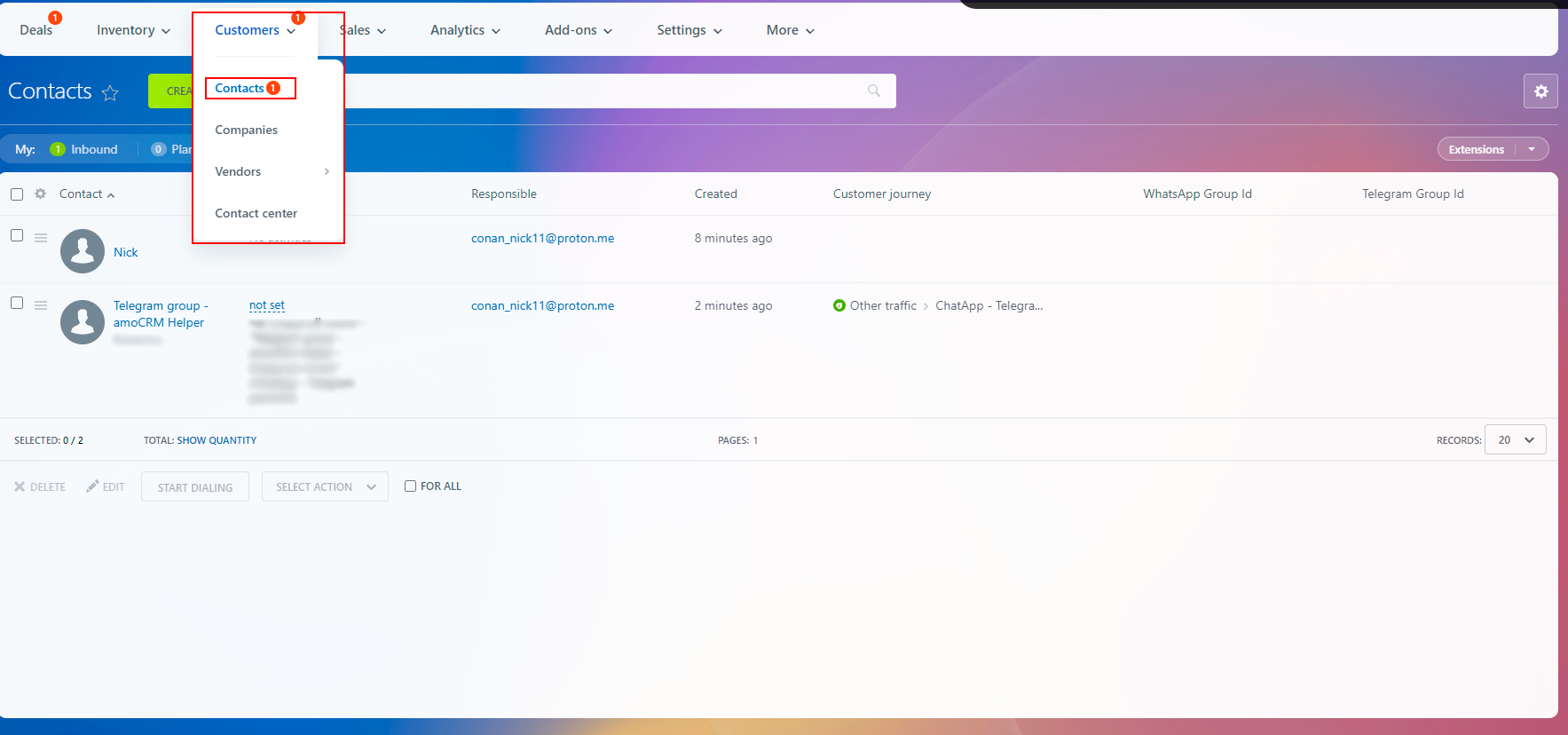The height and width of the screenshot is (735, 1568).
Task: Enable the For All checkbox
Action: (x=410, y=486)
